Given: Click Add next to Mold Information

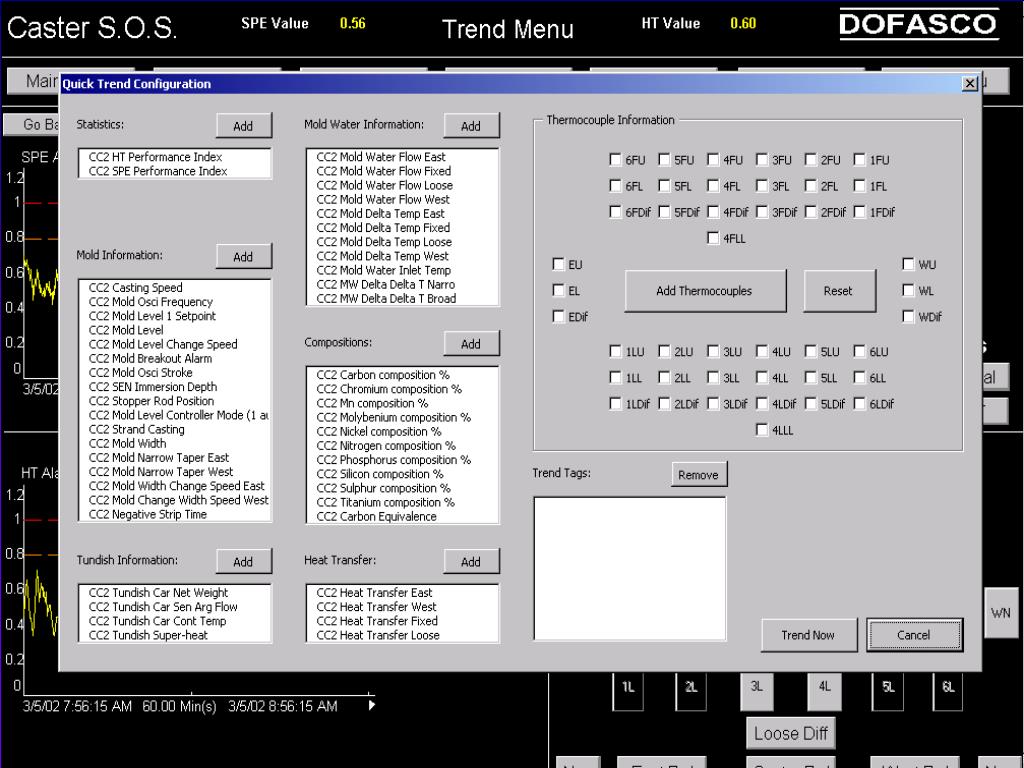Looking at the screenshot, I should tap(244, 257).
